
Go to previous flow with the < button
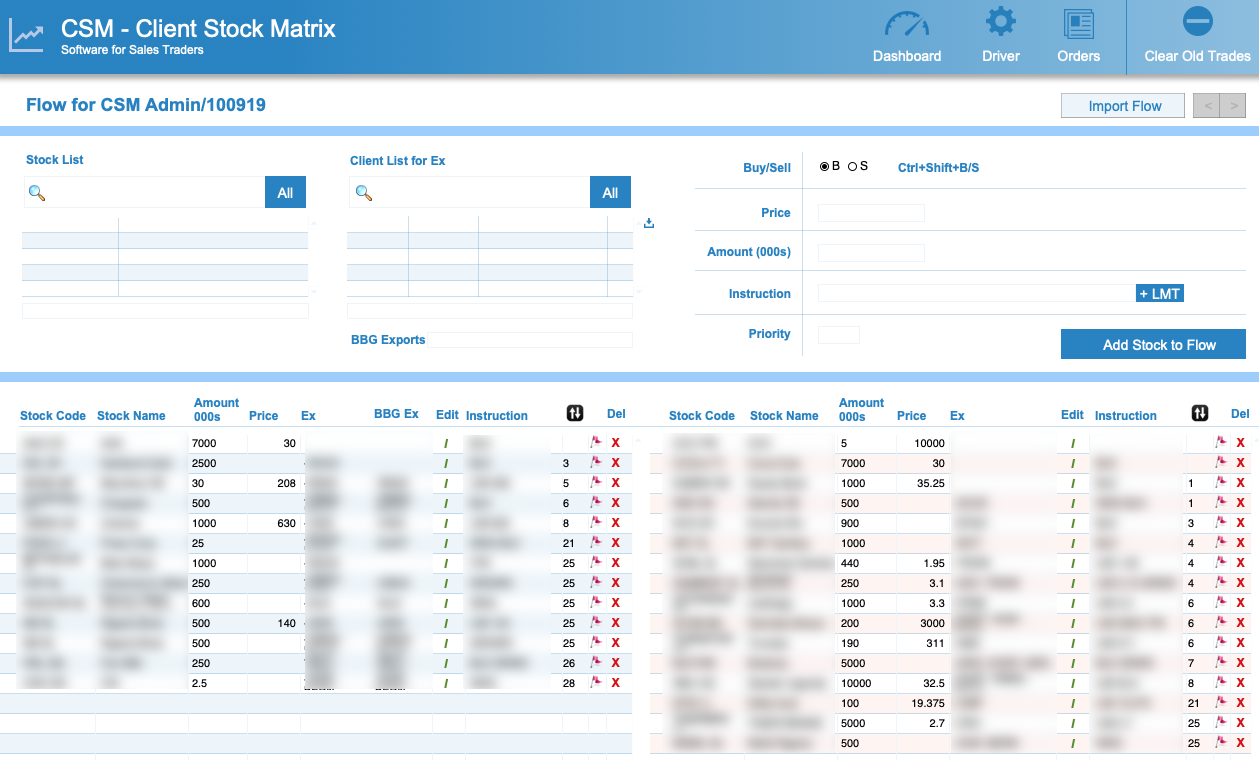point(1207,106)
